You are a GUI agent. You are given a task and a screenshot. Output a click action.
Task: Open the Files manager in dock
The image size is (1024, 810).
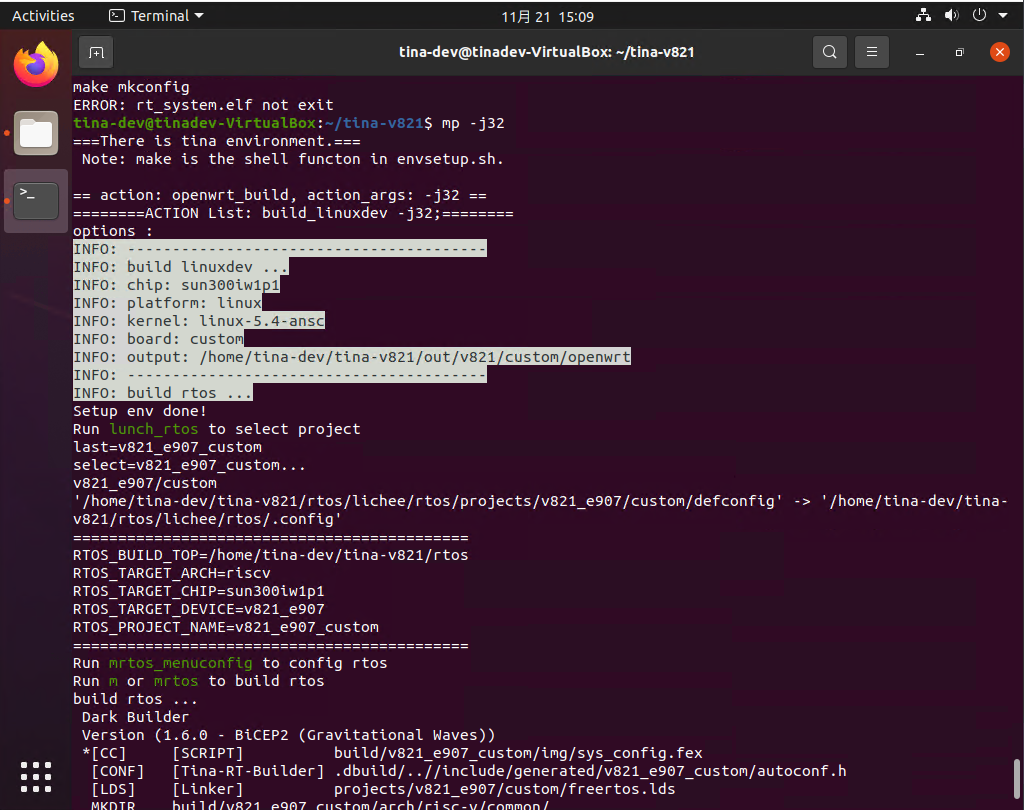[x=36, y=133]
